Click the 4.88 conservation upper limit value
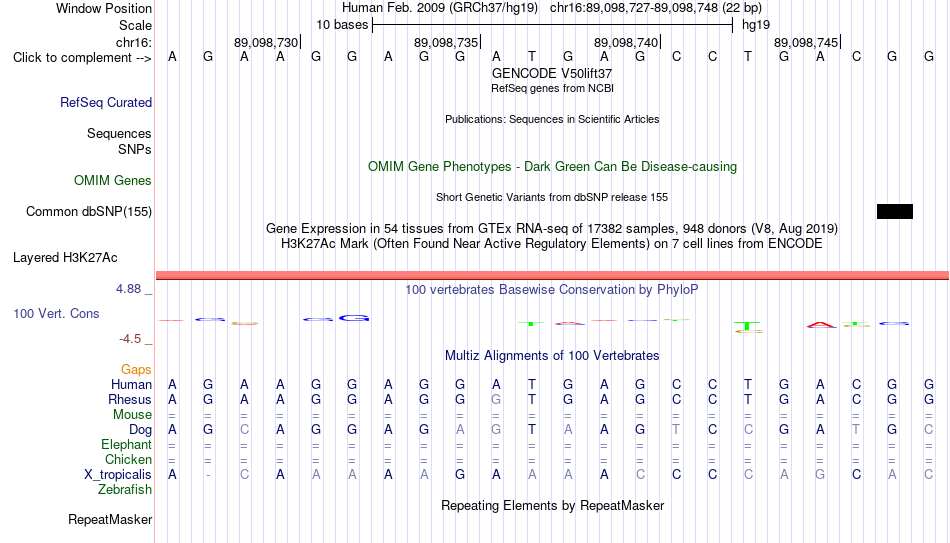950x543 pixels. [128, 289]
